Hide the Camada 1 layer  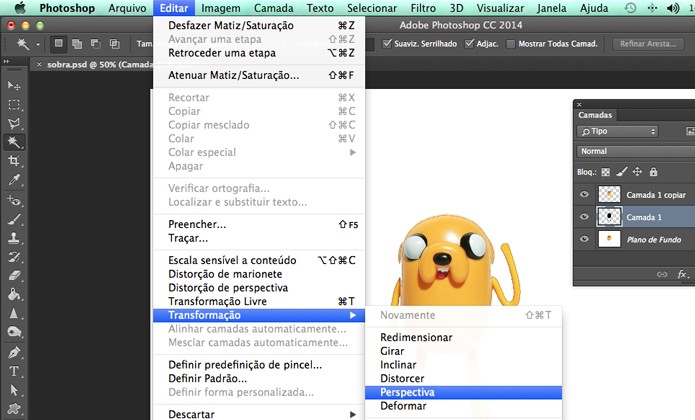(x=584, y=216)
